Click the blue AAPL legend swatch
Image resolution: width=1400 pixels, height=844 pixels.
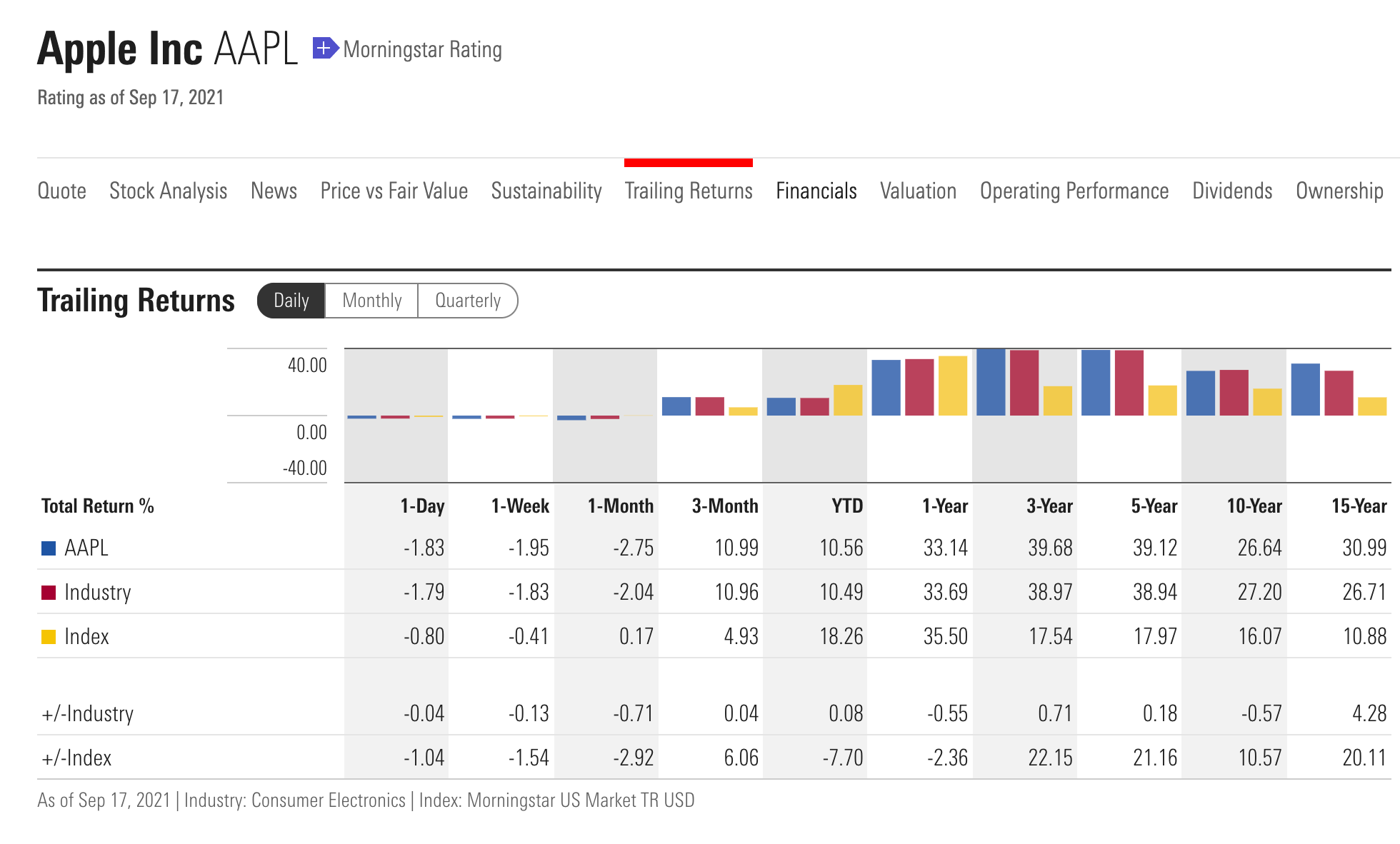(49, 548)
